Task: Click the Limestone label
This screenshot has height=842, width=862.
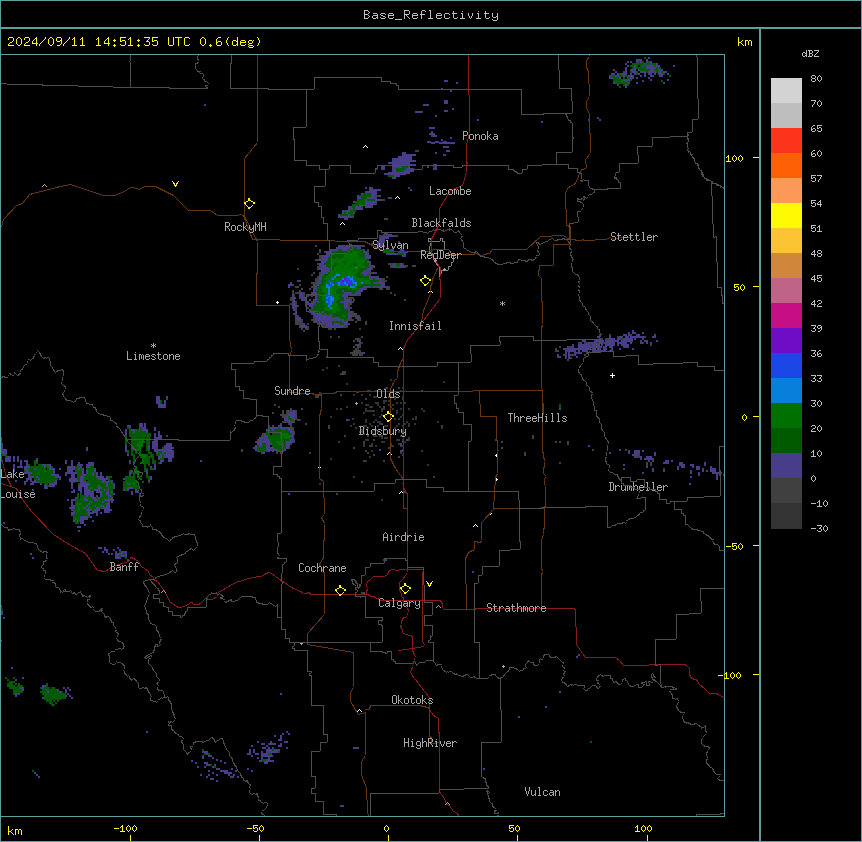Action: (153, 356)
